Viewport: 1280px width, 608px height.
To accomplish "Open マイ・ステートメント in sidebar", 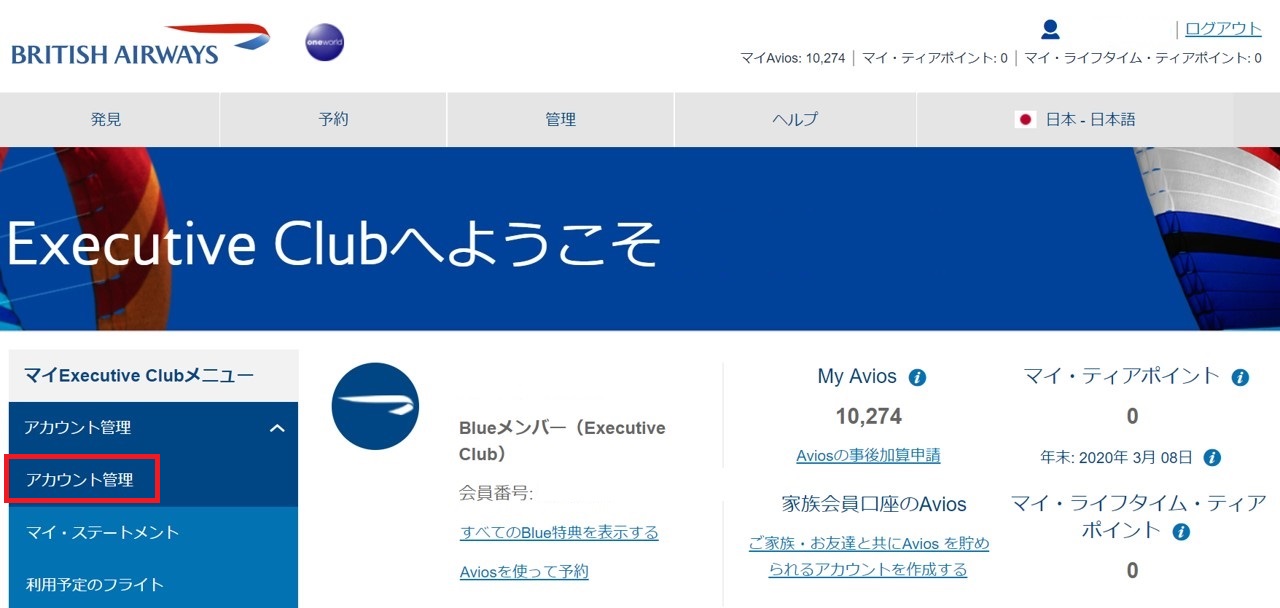I will point(102,532).
